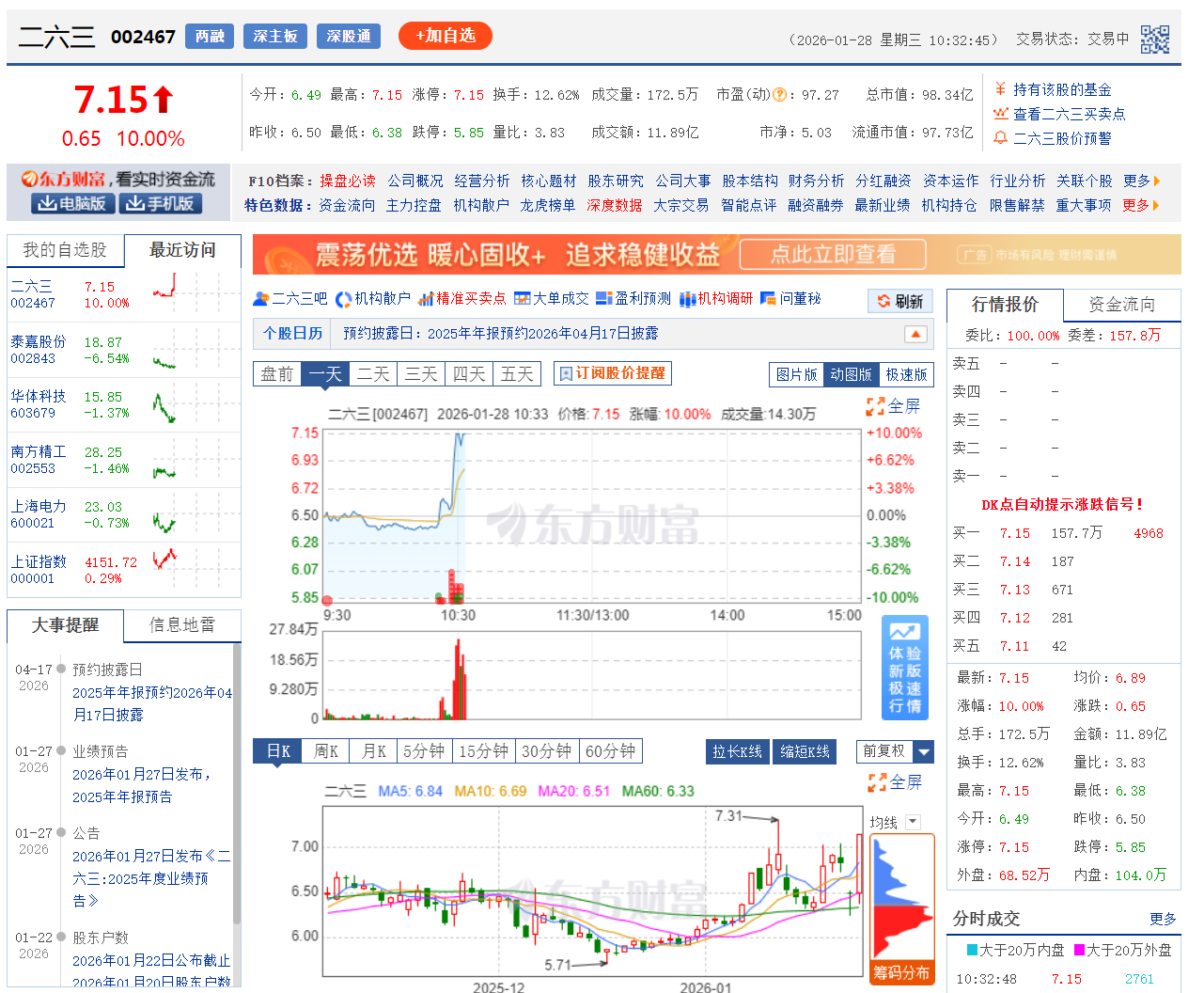The height and width of the screenshot is (993, 1204).
Task: Expand more F10档案 links with 更多 arrow
Action: pos(1142,181)
